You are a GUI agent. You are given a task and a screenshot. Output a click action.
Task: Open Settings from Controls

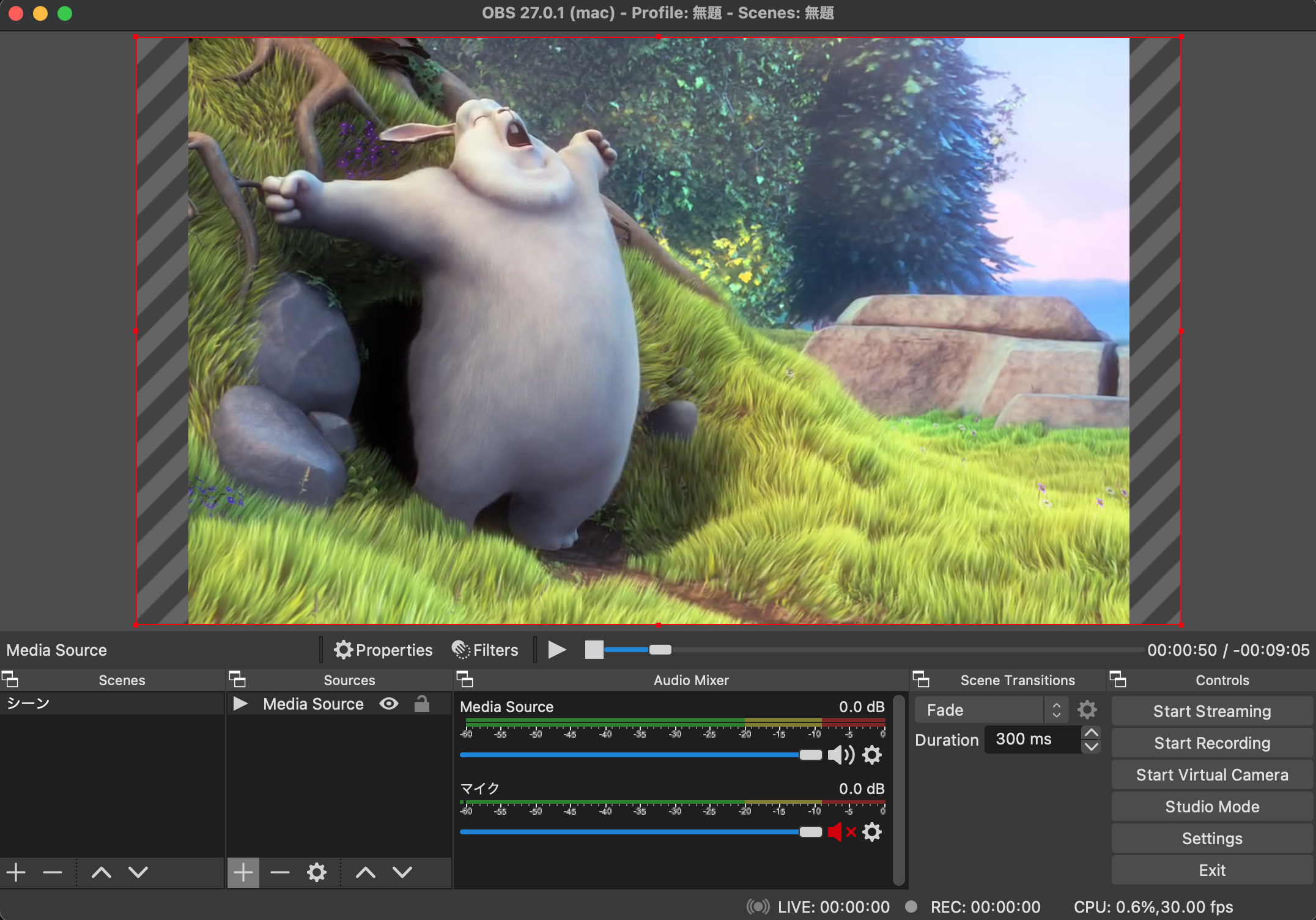coord(1212,838)
